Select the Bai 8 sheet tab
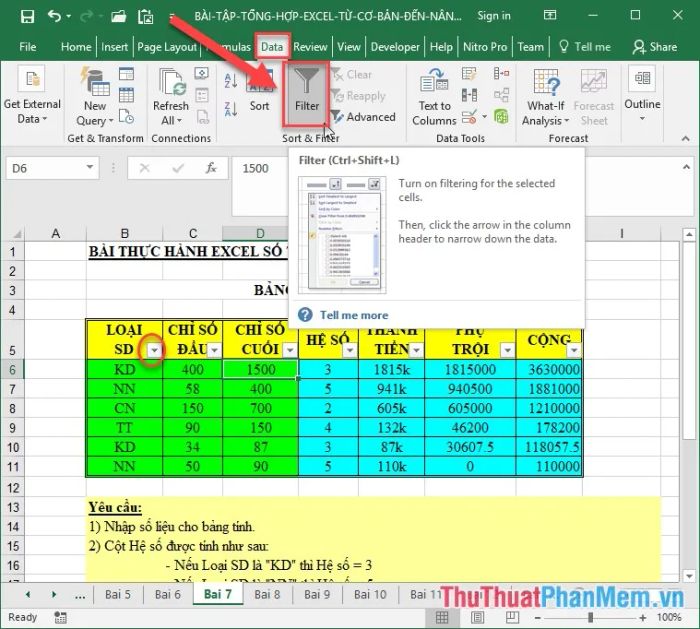Screen dimensions: 700x629 coord(267,595)
